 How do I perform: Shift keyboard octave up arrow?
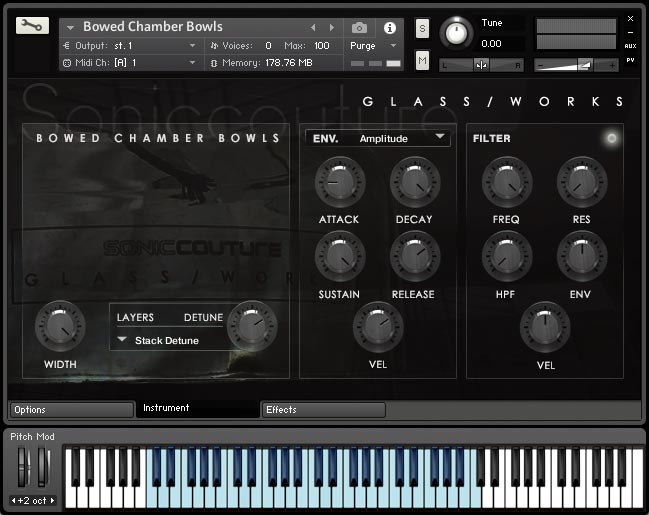pos(53,501)
